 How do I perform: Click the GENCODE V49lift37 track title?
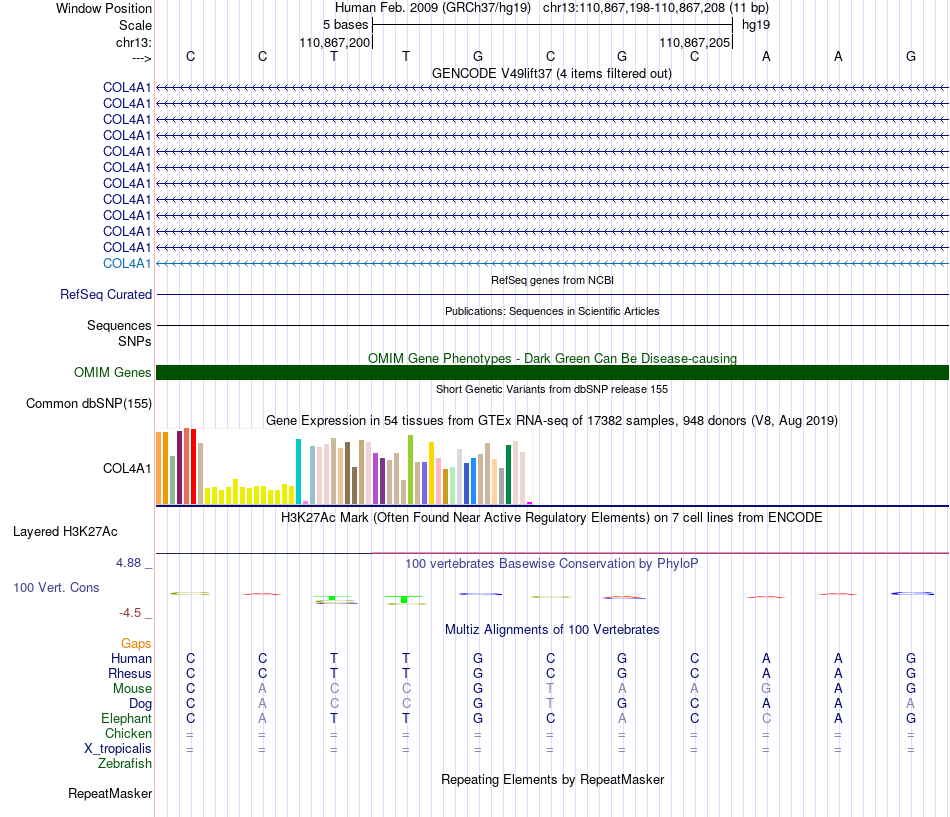(x=552, y=73)
